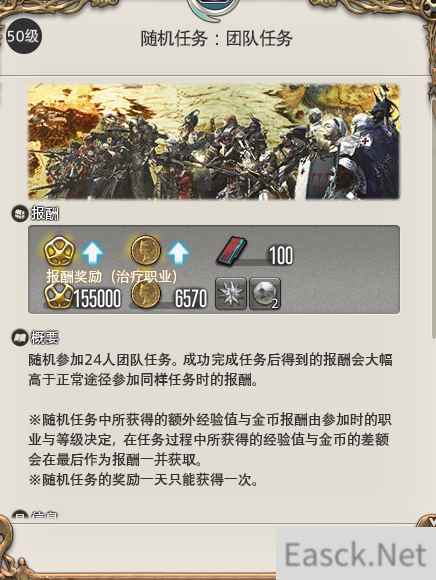The height and width of the screenshot is (580, 436).
Task: Click the Easck.Net watermark
Action: point(356,554)
